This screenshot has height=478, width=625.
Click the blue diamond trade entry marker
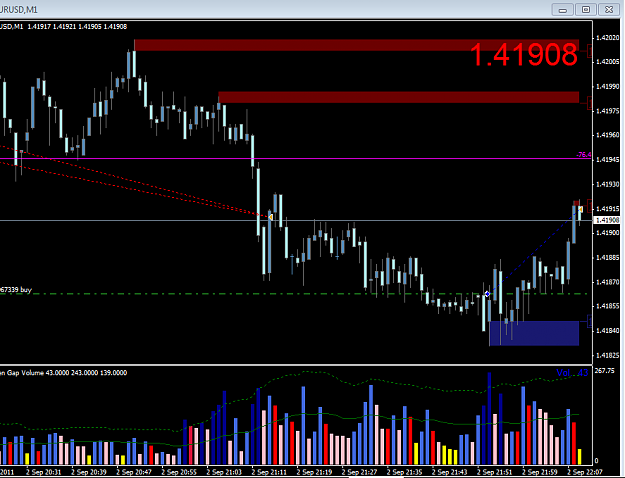point(487,294)
